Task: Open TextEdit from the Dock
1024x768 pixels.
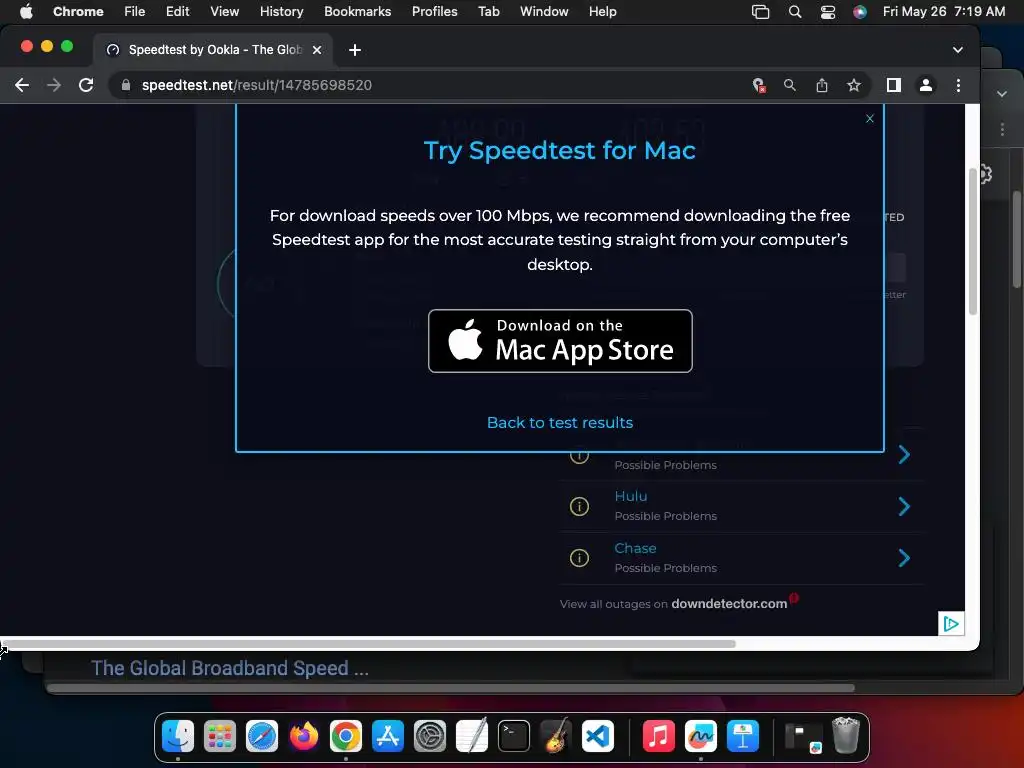Action: [472, 737]
